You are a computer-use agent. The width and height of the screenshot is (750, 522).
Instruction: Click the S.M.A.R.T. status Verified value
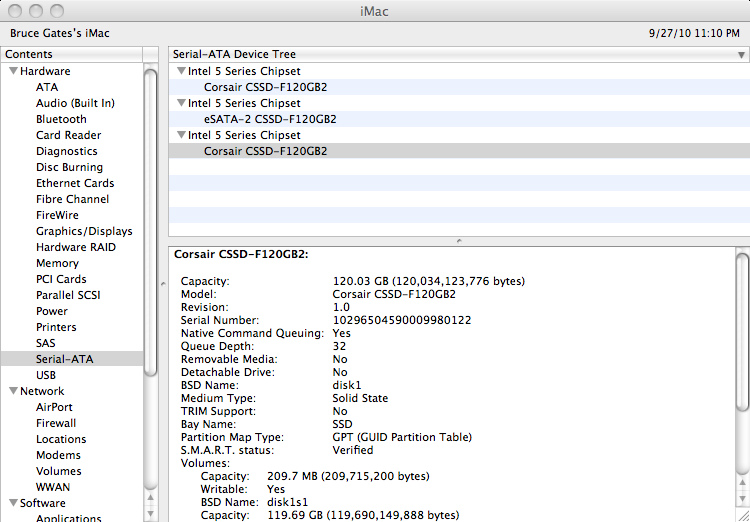click(353, 450)
